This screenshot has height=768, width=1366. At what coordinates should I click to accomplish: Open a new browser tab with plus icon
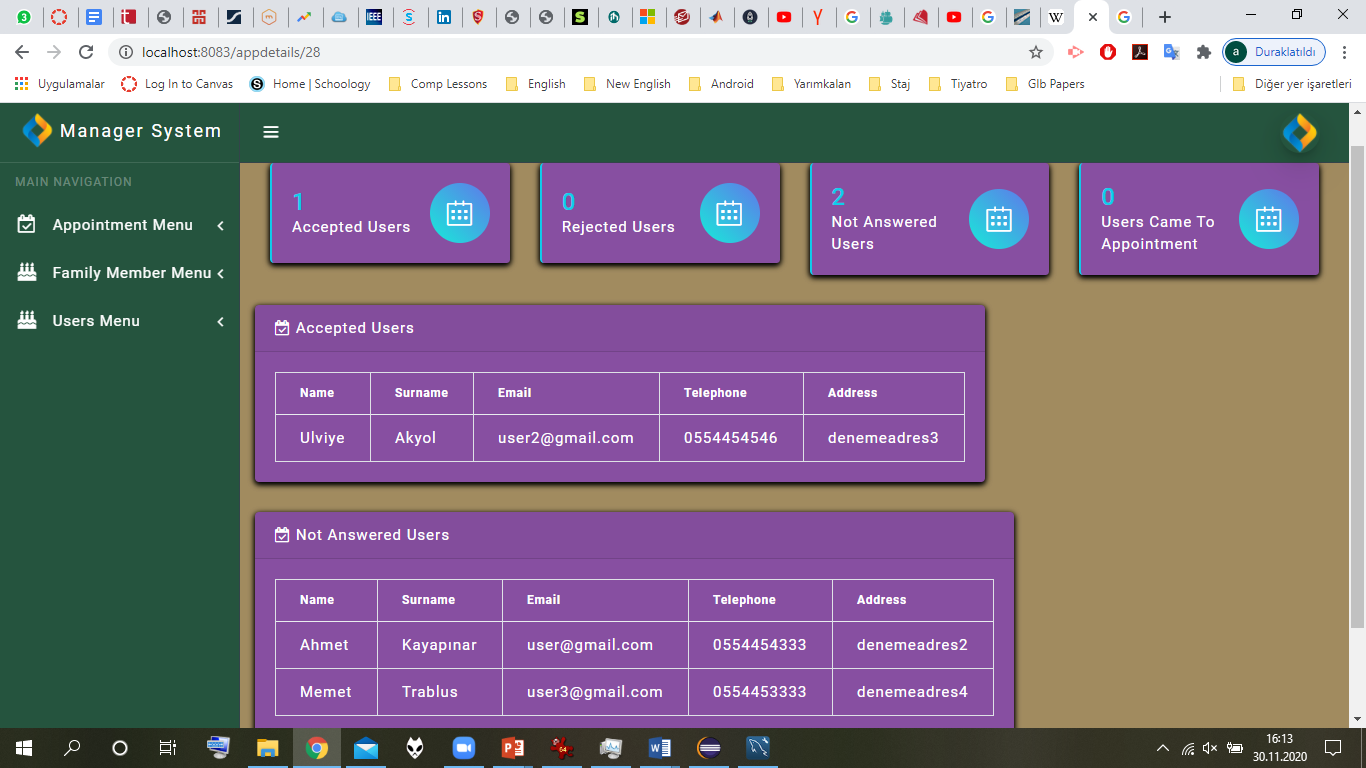coord(1165,17)
